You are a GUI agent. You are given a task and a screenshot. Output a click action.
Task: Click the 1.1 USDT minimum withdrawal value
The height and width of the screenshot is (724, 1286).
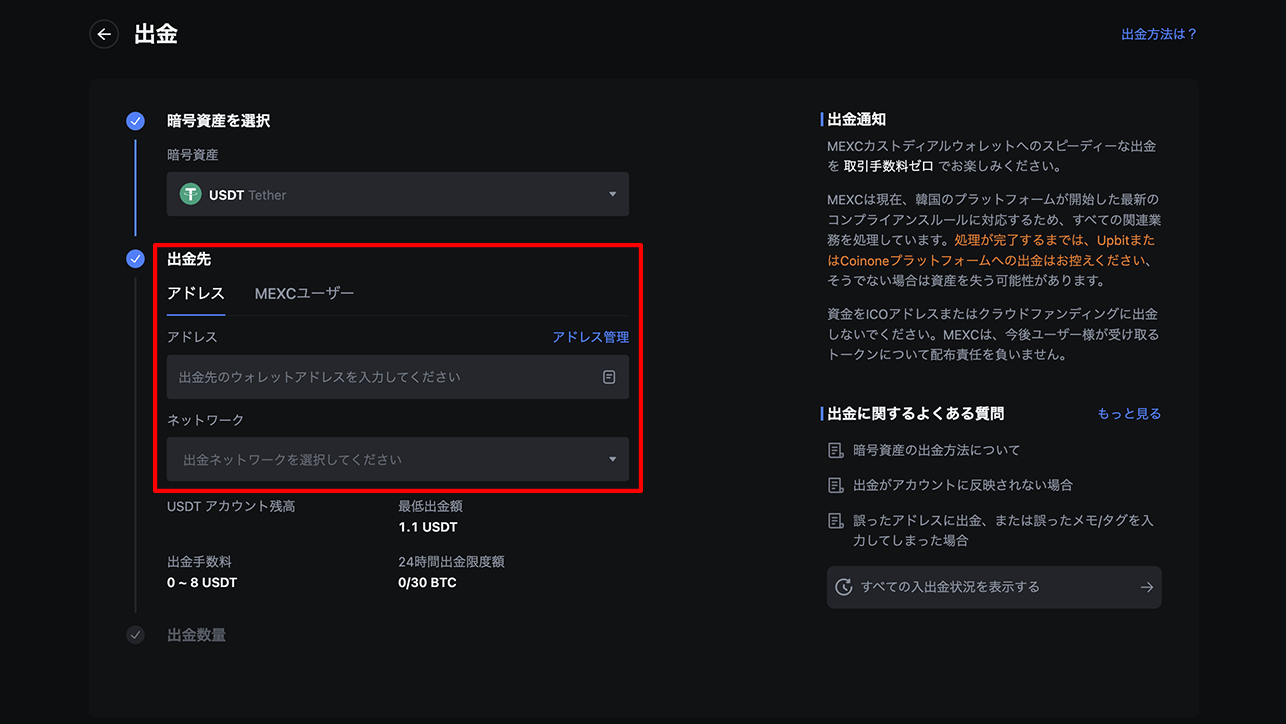coord(428,527)
